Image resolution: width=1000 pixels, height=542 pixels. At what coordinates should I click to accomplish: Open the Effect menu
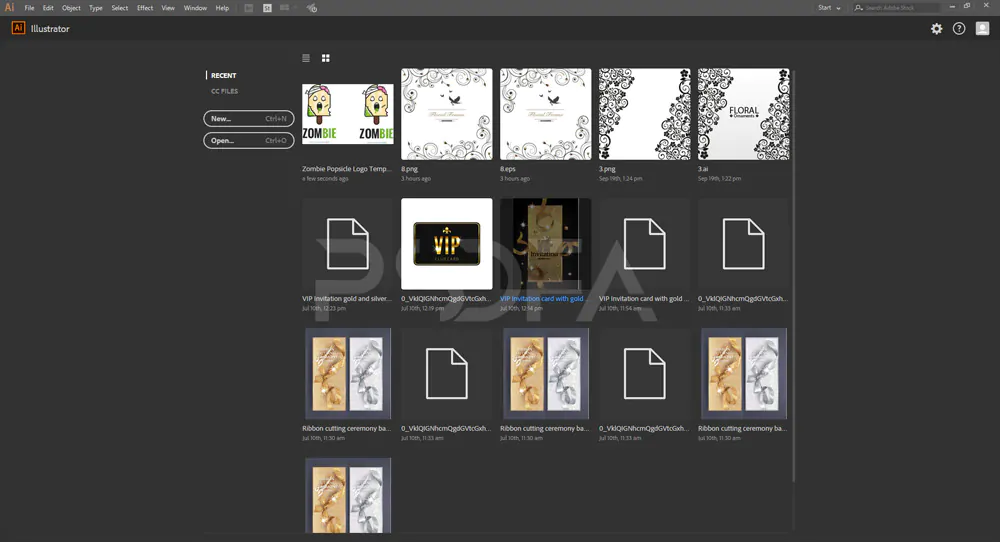(145, 8)
